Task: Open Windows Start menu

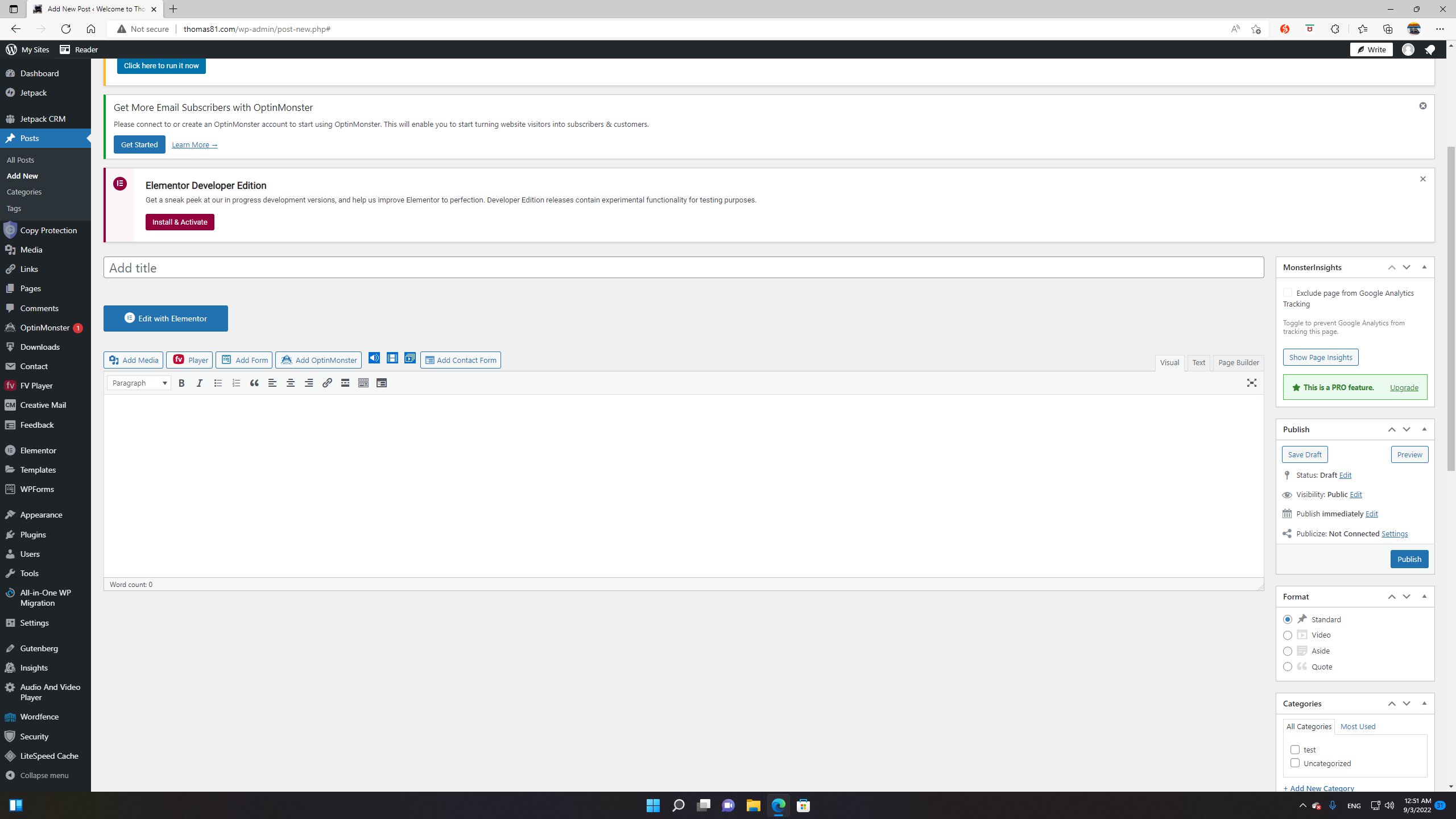Action: pyautogui.click(x=653, y=805)
